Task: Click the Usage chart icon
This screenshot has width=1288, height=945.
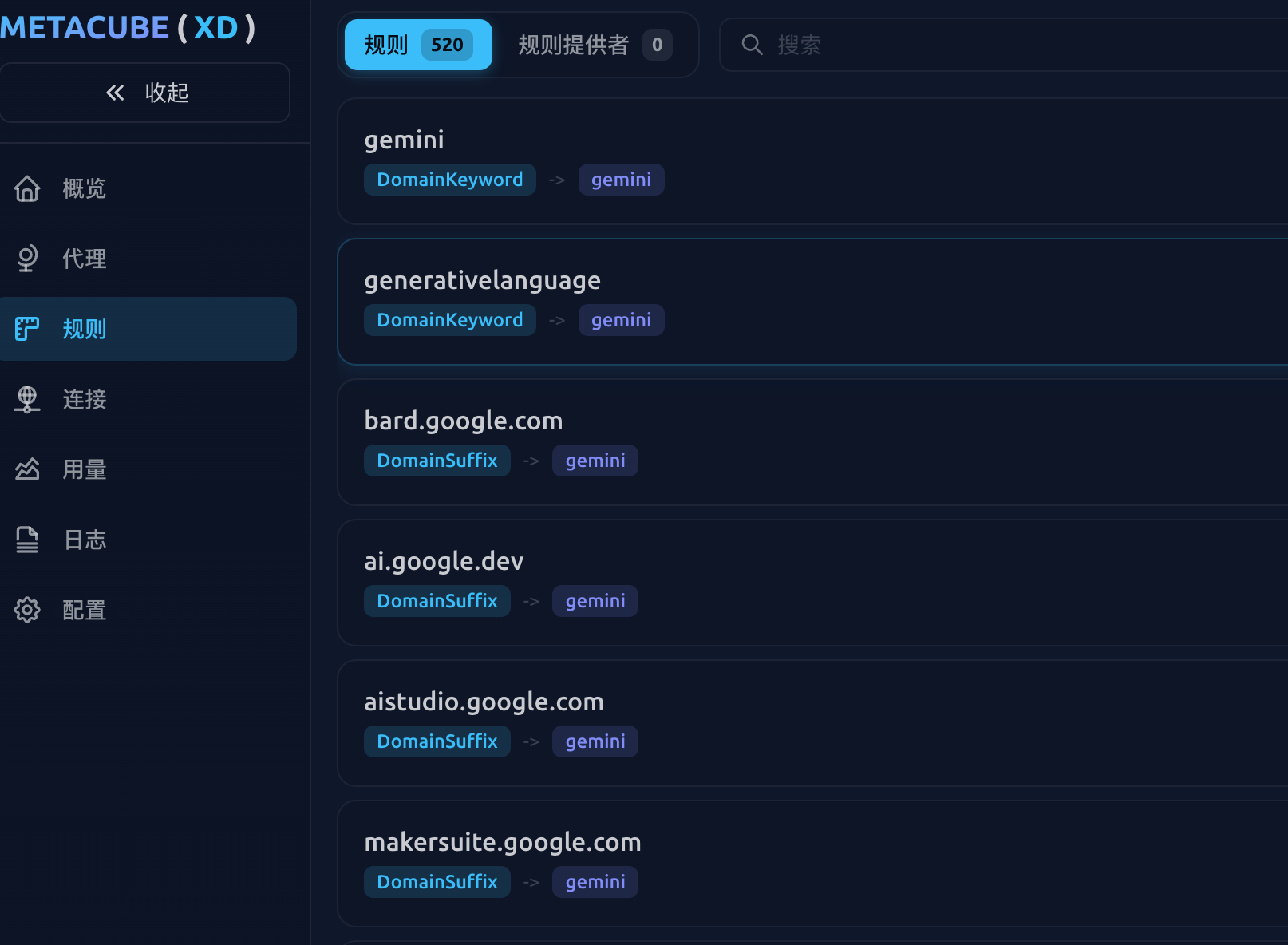Action: click(27, 469)
